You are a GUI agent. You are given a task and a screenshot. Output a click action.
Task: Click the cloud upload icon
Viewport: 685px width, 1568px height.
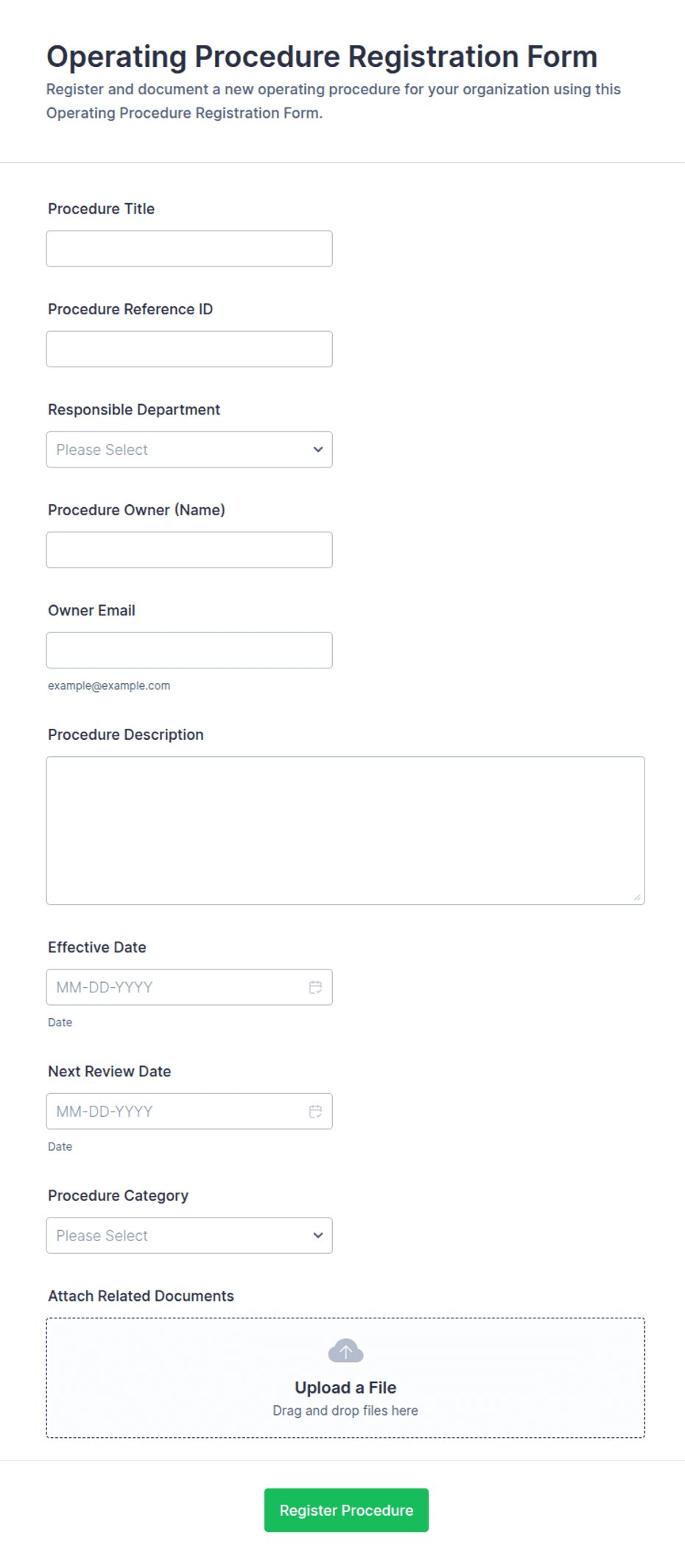point(345,1351)
